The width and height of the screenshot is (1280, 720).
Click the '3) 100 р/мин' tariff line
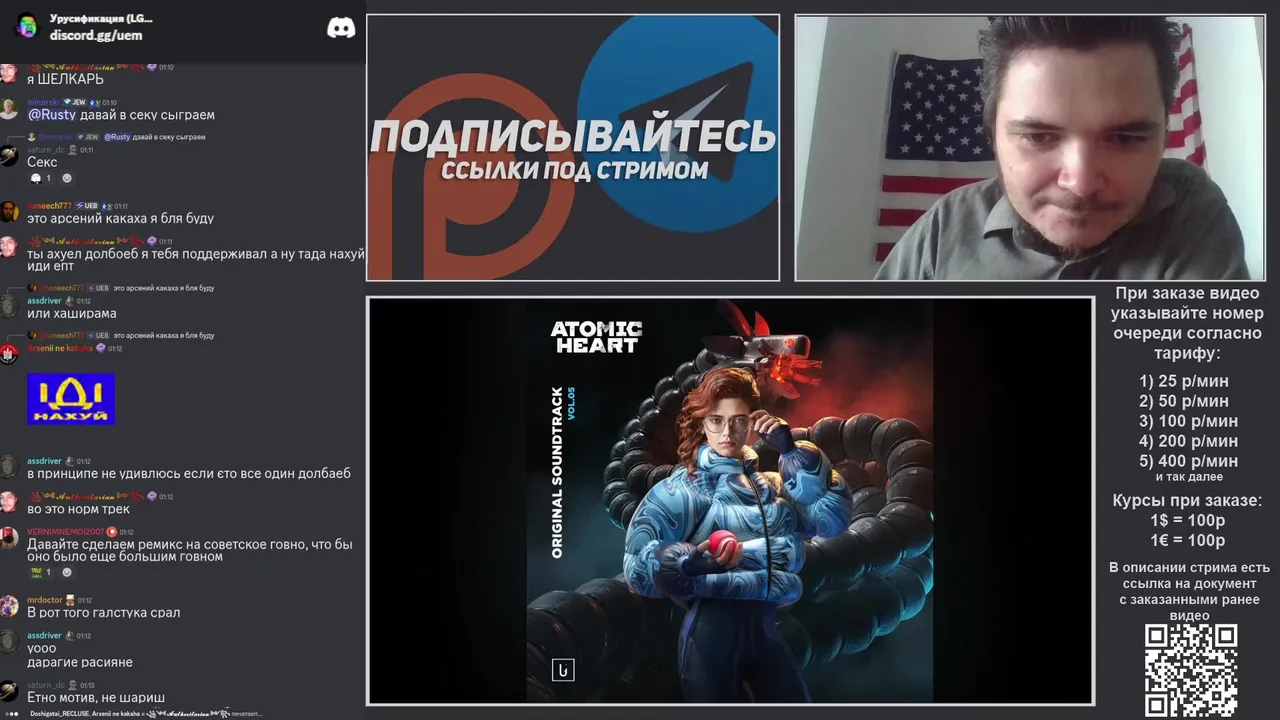point(1188,421)
